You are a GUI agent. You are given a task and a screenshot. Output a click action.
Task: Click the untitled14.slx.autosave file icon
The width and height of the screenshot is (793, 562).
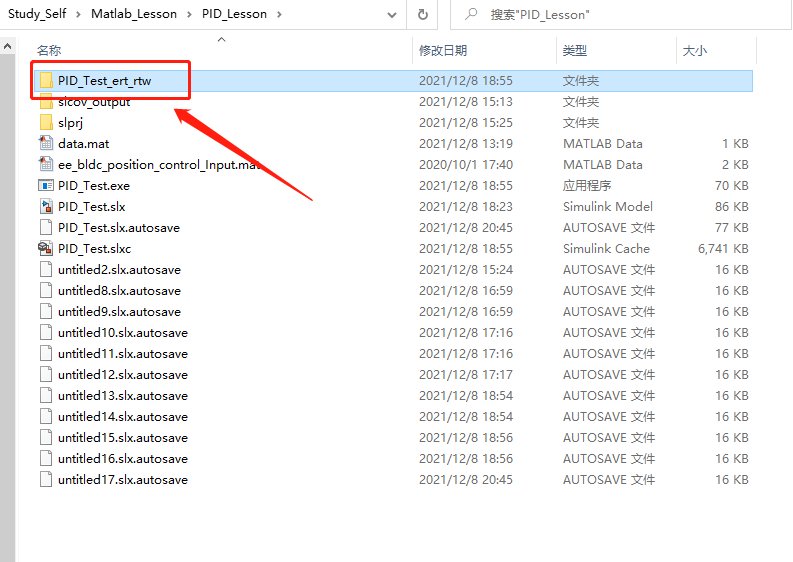pos(46,416)
